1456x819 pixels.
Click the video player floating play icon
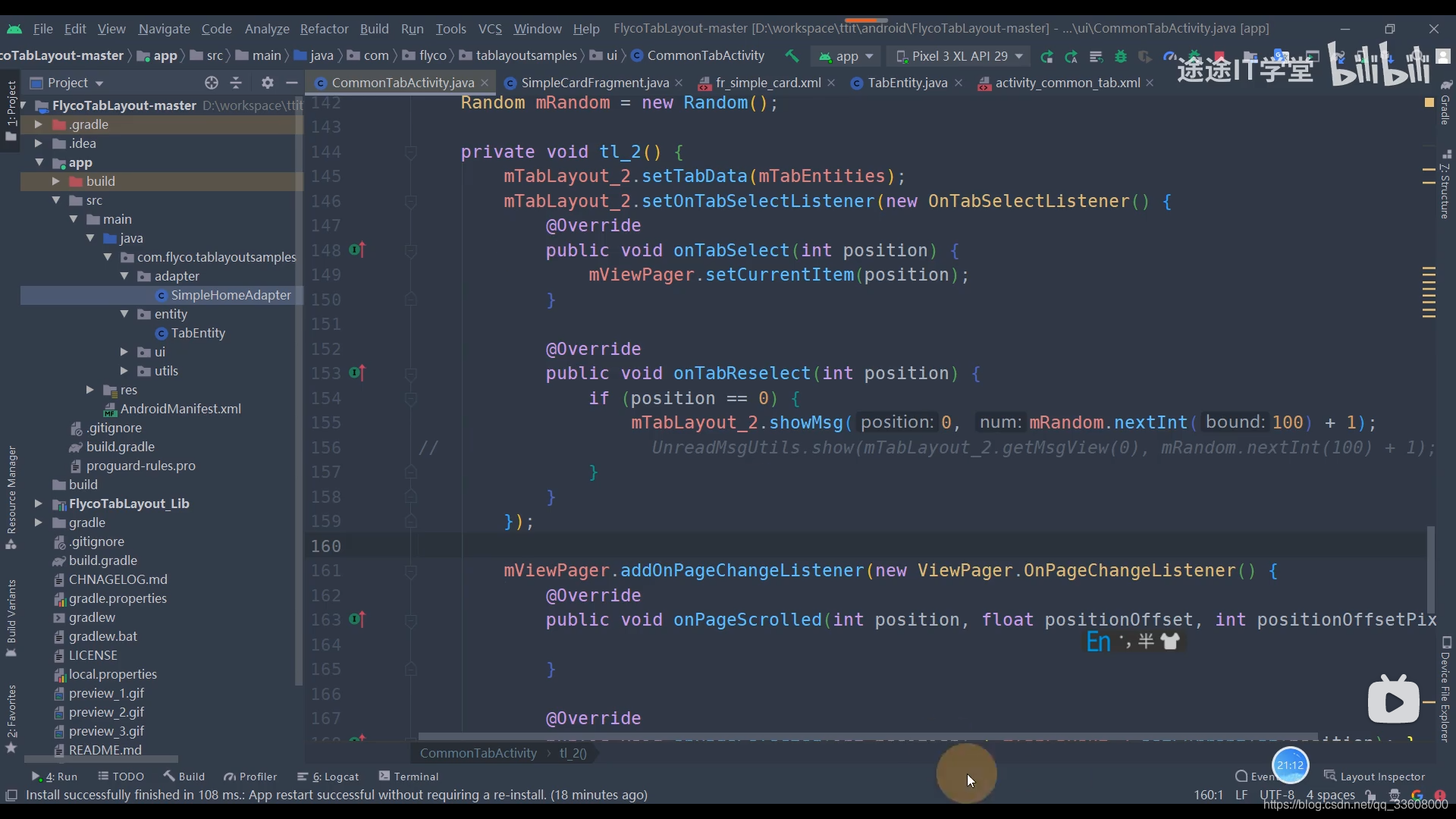1394,700
